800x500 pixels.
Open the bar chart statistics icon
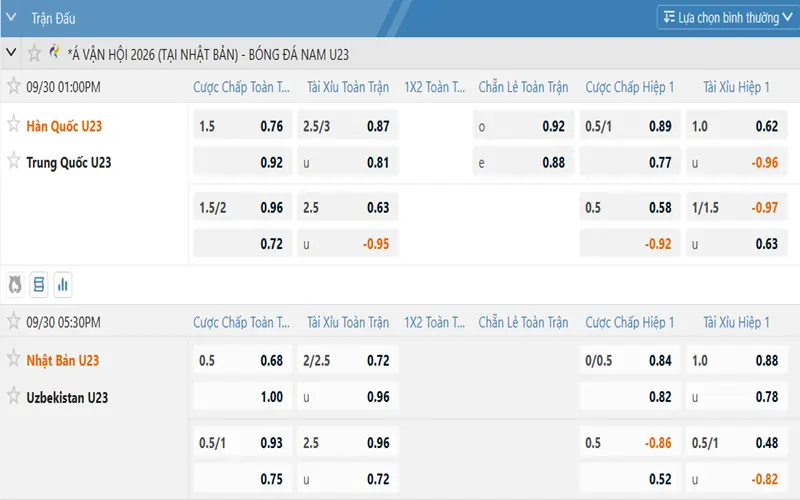point(63,285)
